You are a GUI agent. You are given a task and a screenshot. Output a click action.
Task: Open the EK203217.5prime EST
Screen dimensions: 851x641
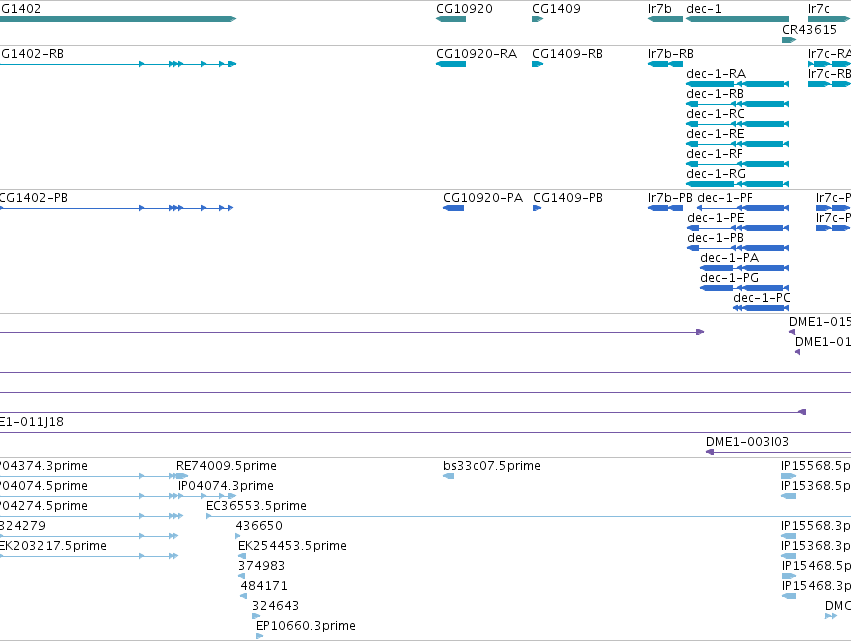[x=89, y=556]
